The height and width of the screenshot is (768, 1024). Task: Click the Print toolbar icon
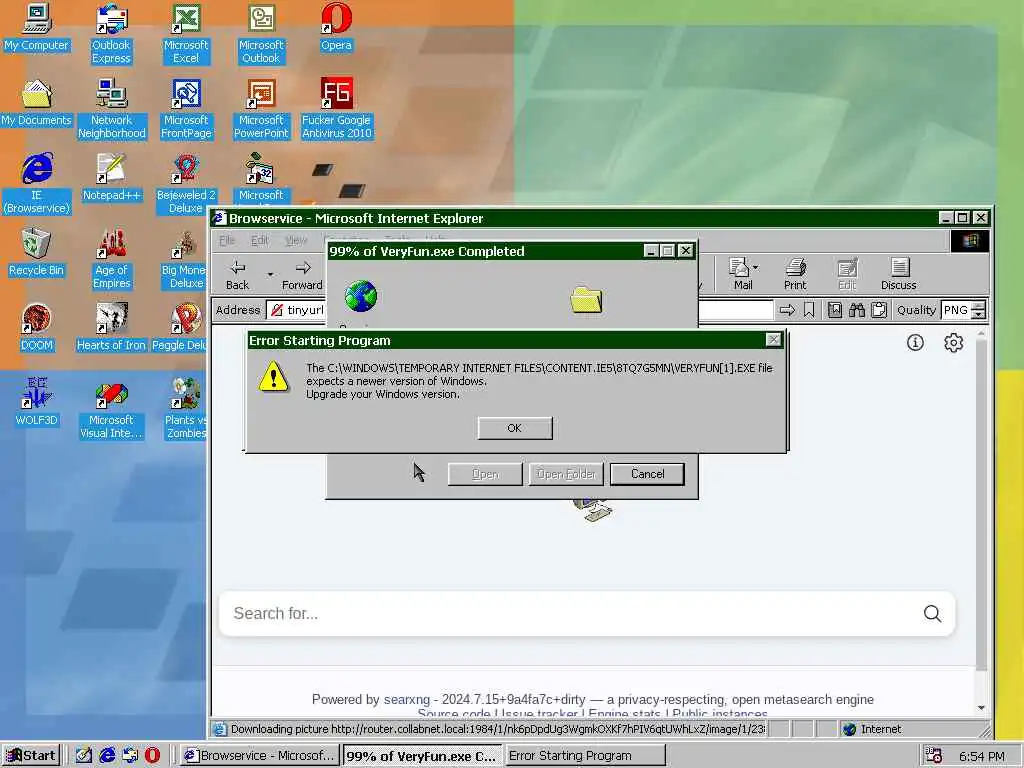click(x=795, y=275)
